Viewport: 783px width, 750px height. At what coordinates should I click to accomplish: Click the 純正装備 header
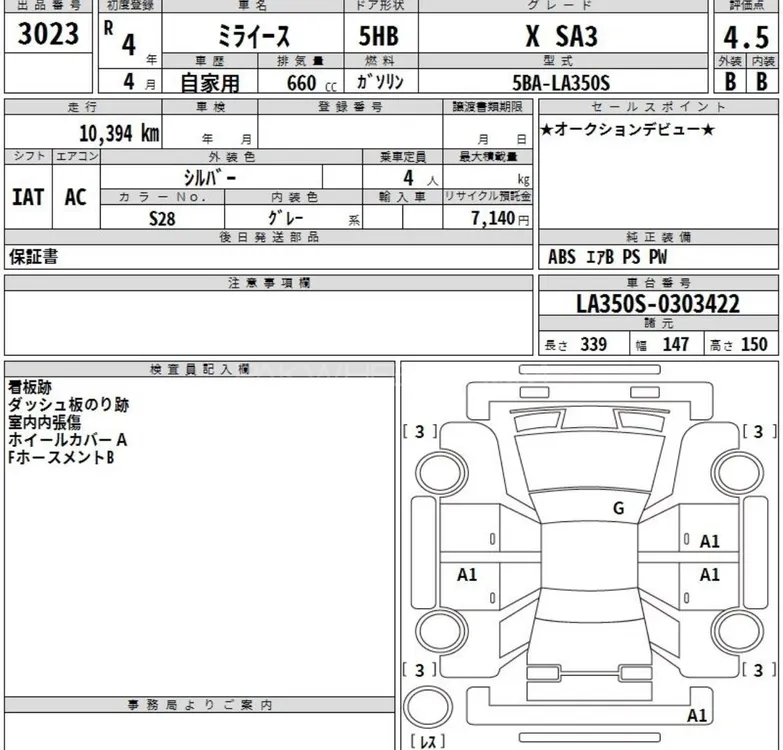pyautogui.click(x=658, y=237)
